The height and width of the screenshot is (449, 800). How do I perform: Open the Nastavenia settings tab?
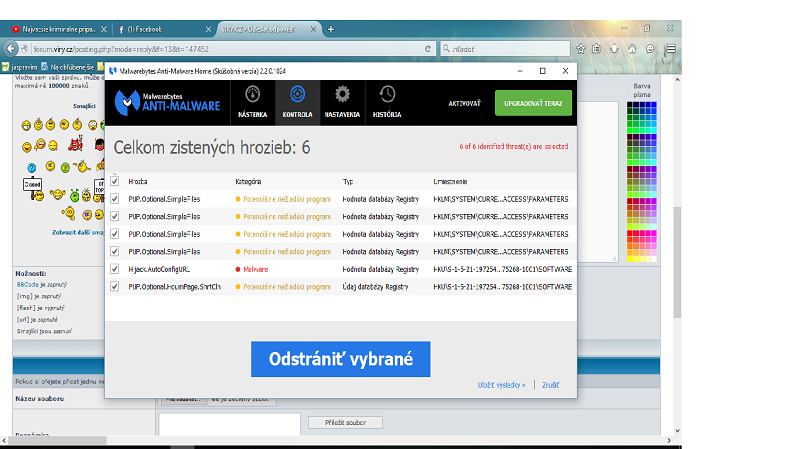[342, 103]
